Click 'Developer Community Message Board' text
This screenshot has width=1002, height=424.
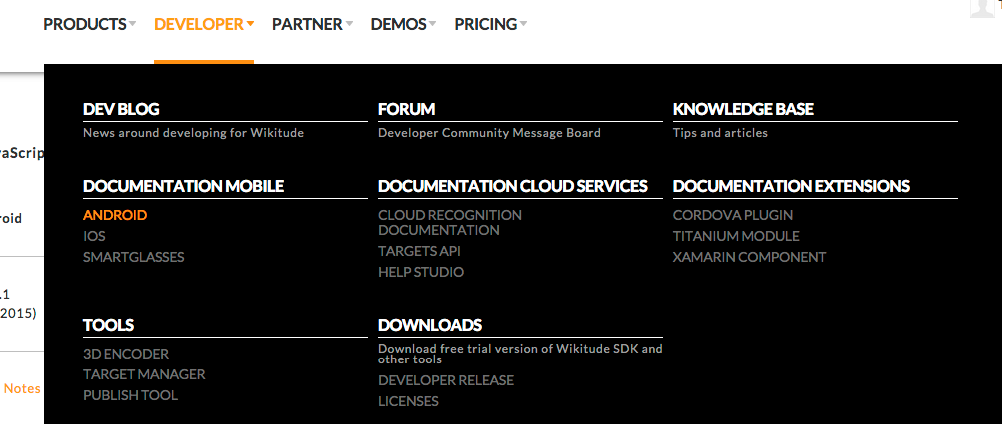489,133
